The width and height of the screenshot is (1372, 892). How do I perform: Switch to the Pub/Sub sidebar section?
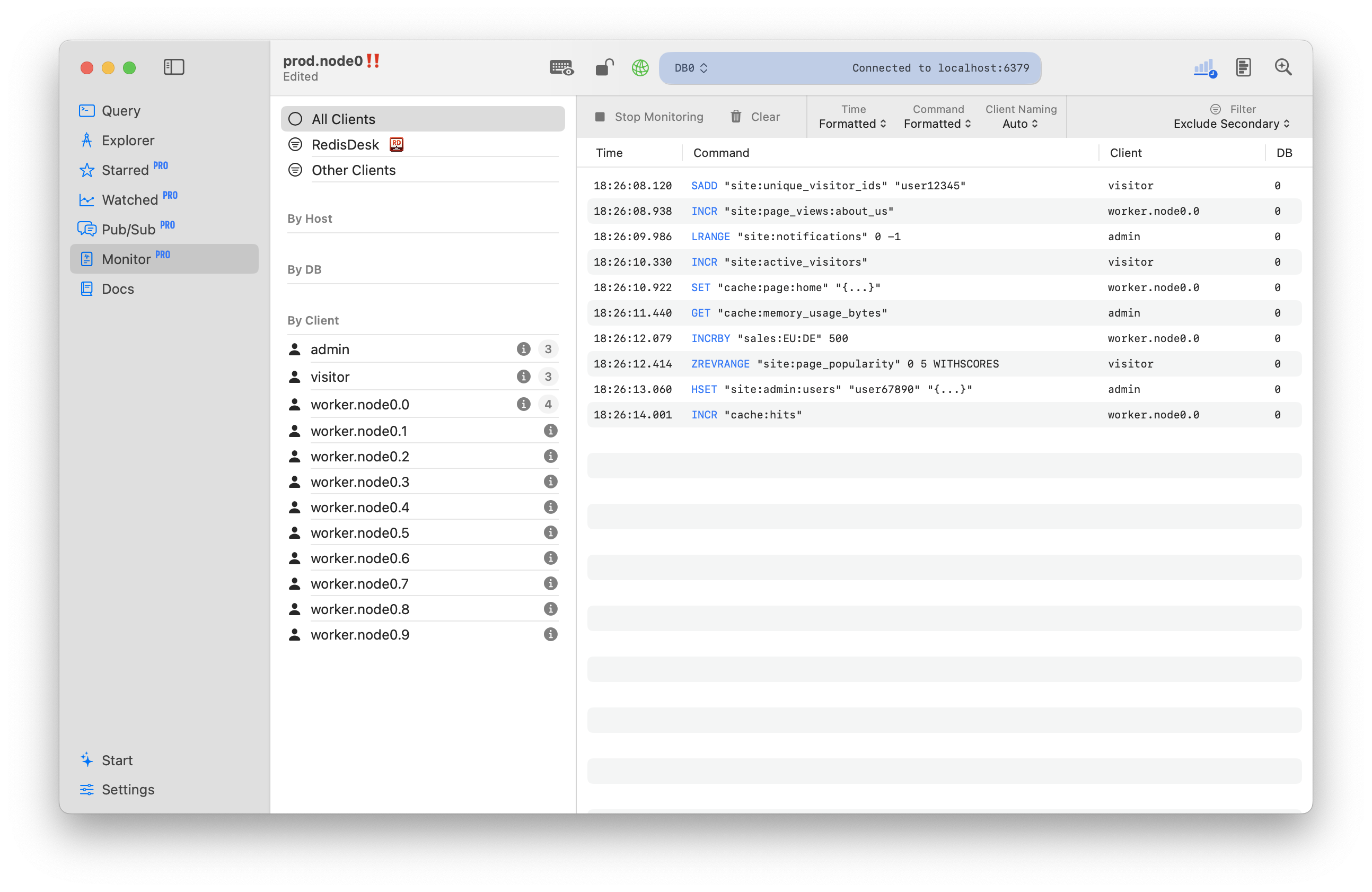128,230
